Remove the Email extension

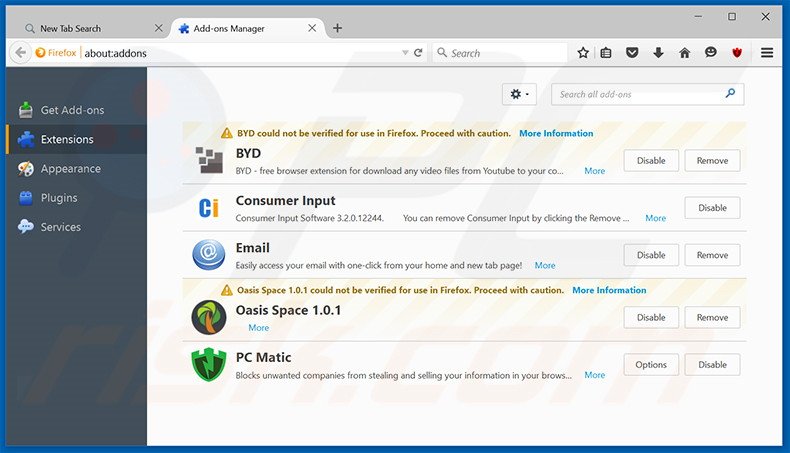712,255
